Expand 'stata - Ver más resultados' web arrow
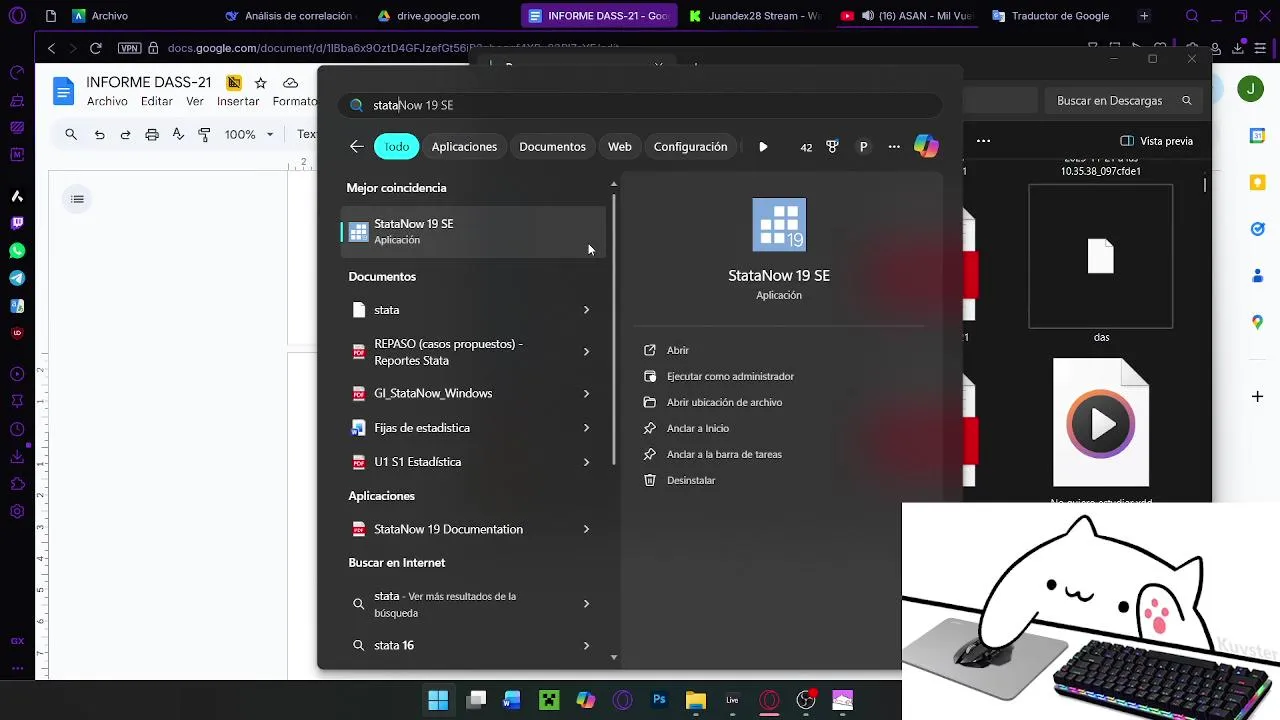This screenshot has width=1280, height=720. coord(586,604)
